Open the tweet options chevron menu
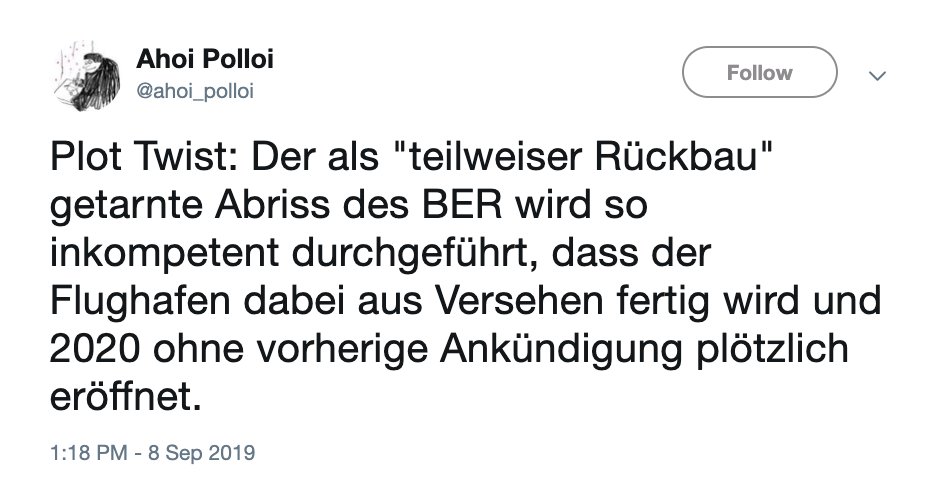 pos(878,75)
